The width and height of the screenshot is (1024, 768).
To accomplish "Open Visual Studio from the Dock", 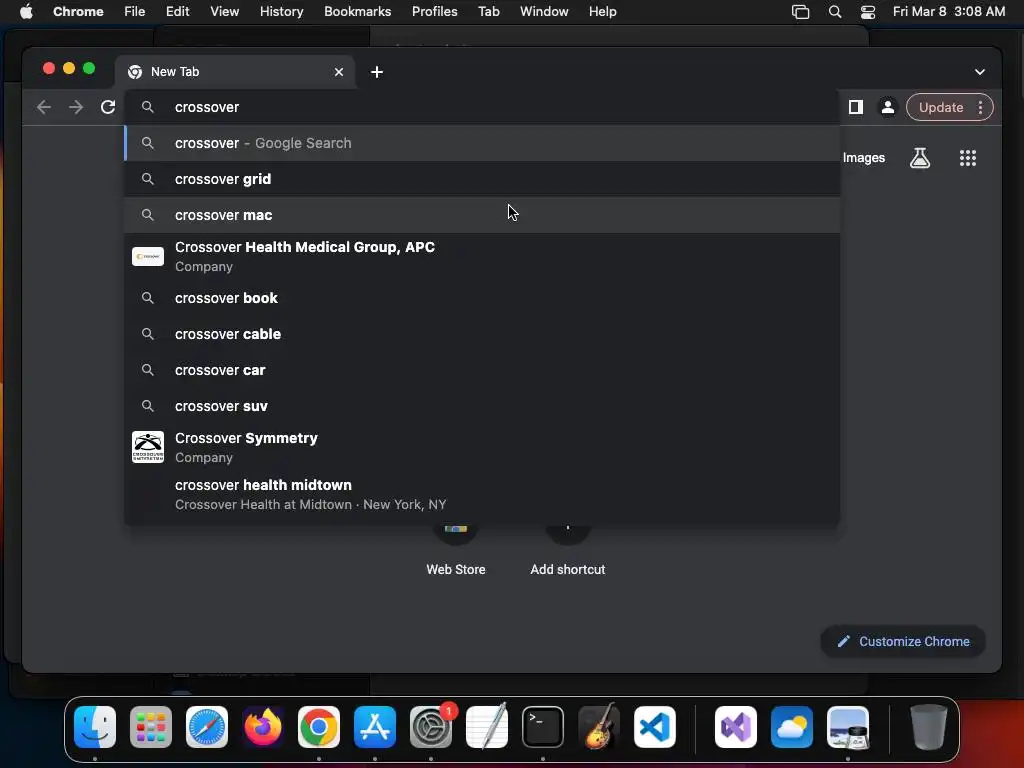I will pos(736,727).
